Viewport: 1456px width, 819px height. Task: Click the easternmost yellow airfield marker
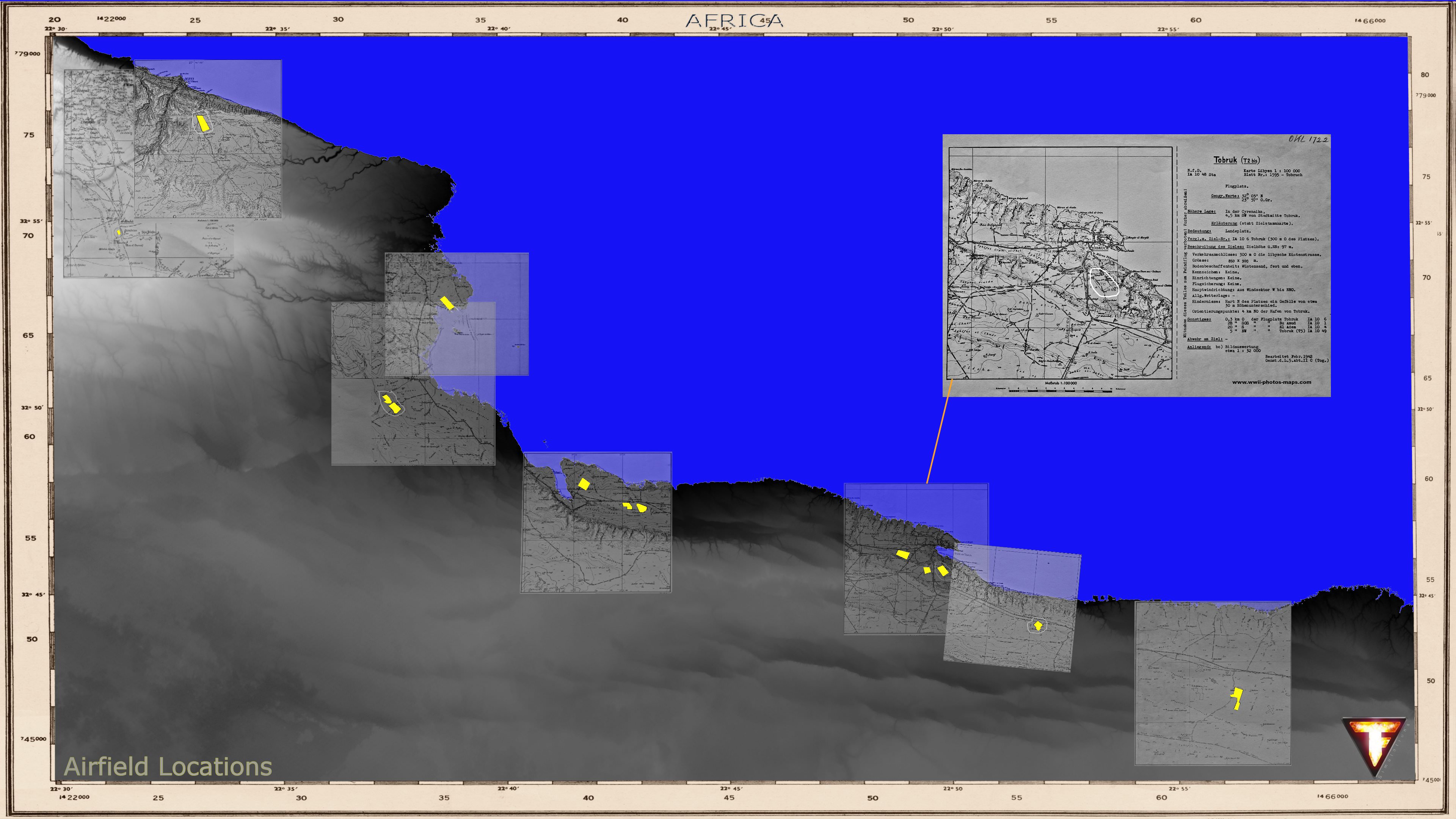(x=1237, y=698)
